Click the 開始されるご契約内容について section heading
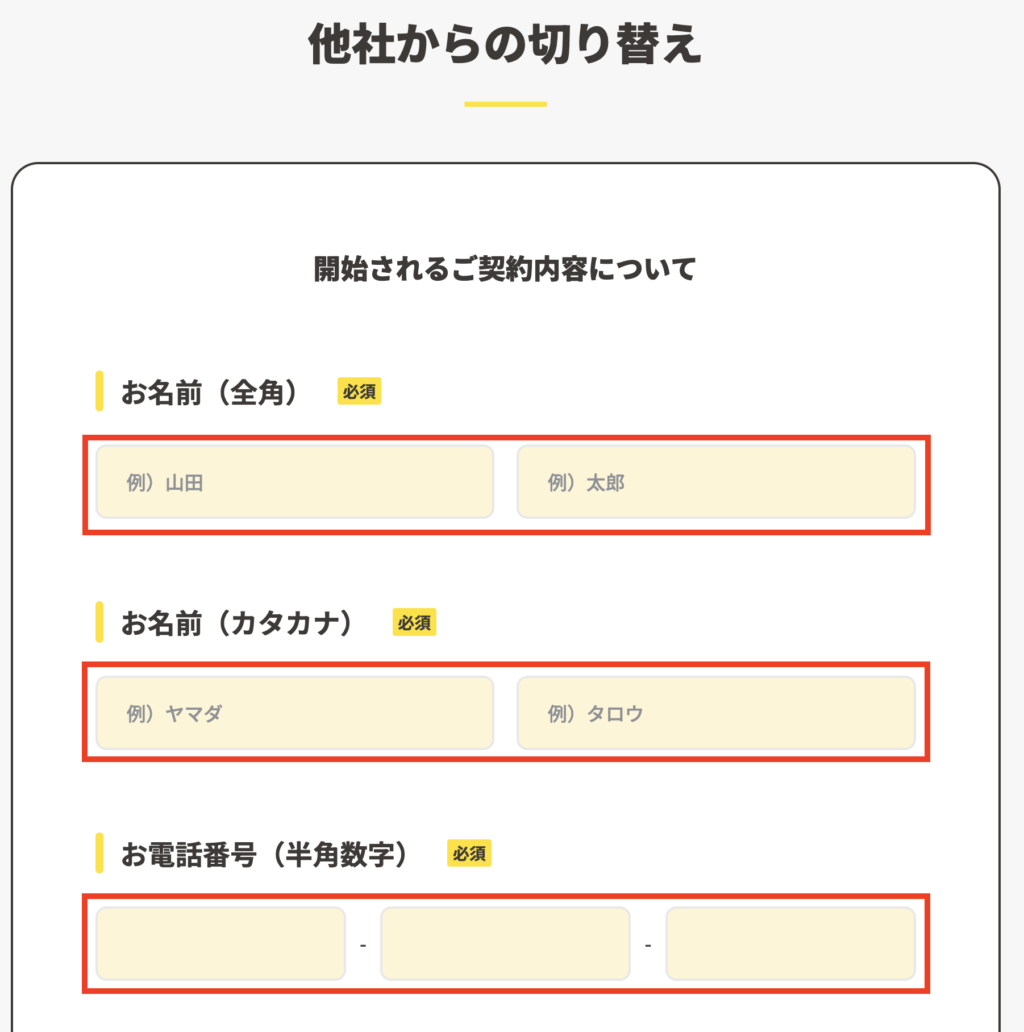This screenshot has height=1032, width=1024. 505,269
